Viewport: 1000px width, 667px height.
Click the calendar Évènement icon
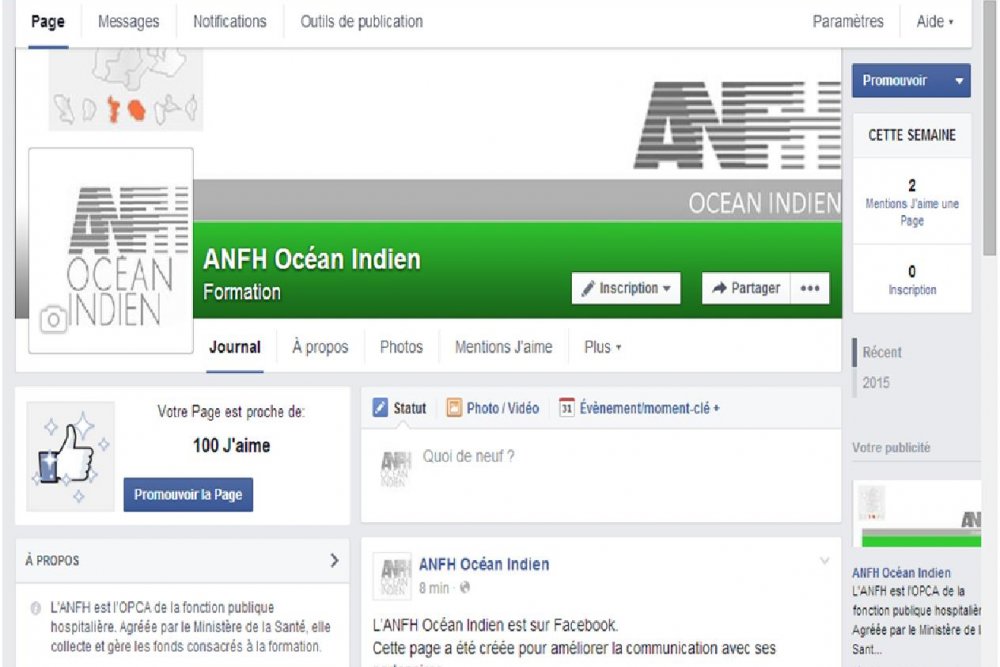pos(566,407)
